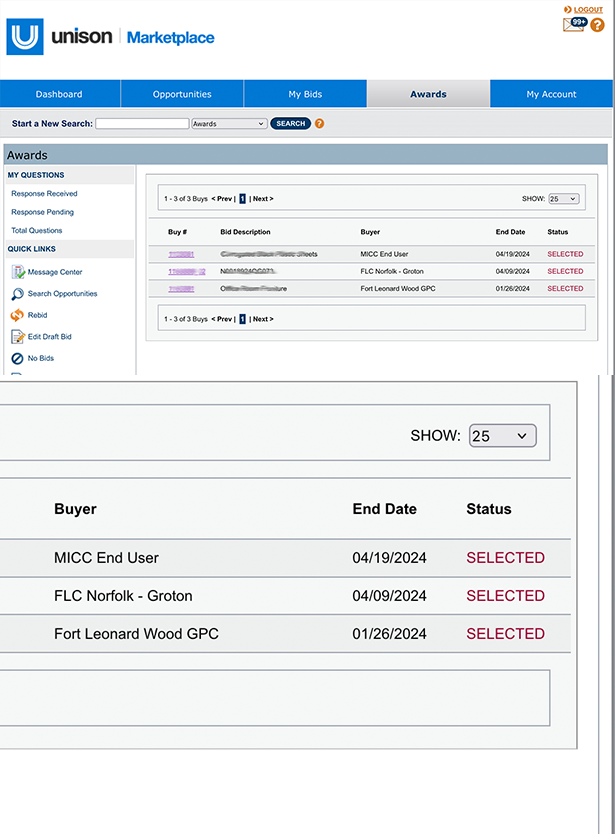Focus the Start a New Search field
Screen dimensions: 615x834
click(x=142, y=123)
